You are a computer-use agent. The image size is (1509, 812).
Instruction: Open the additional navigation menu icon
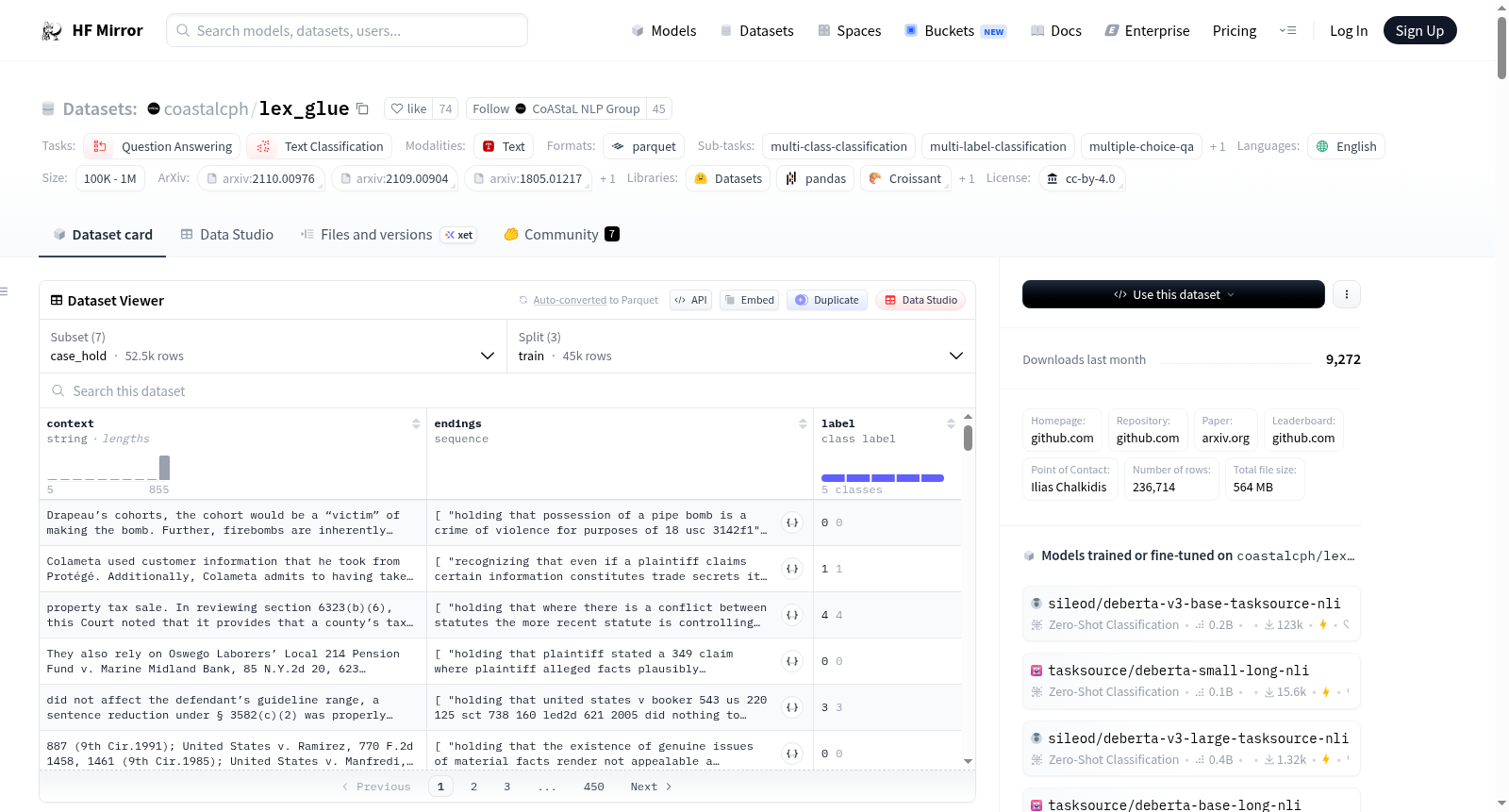(x=1287, y=31)
